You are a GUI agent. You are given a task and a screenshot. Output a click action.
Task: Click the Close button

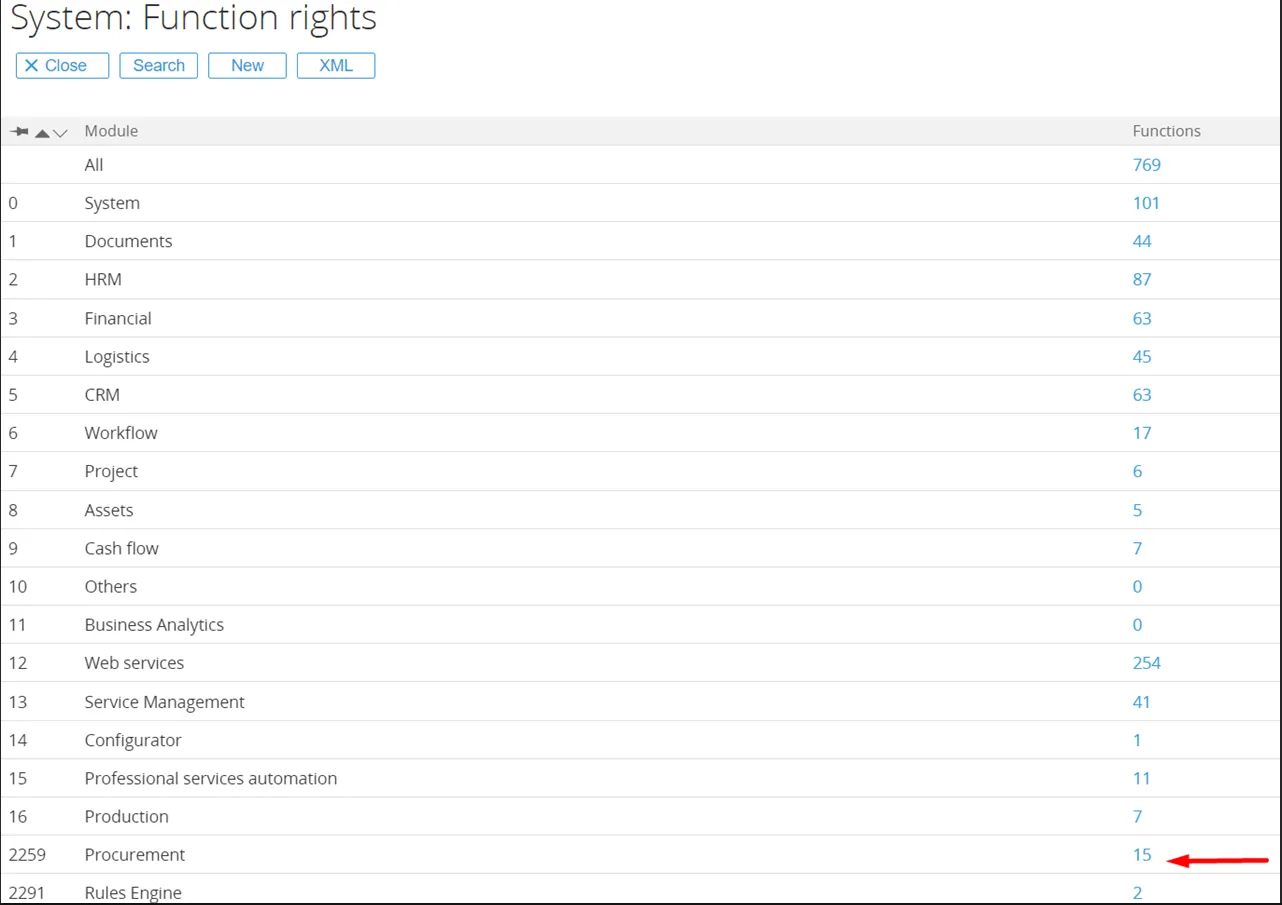tap(62, 66)
